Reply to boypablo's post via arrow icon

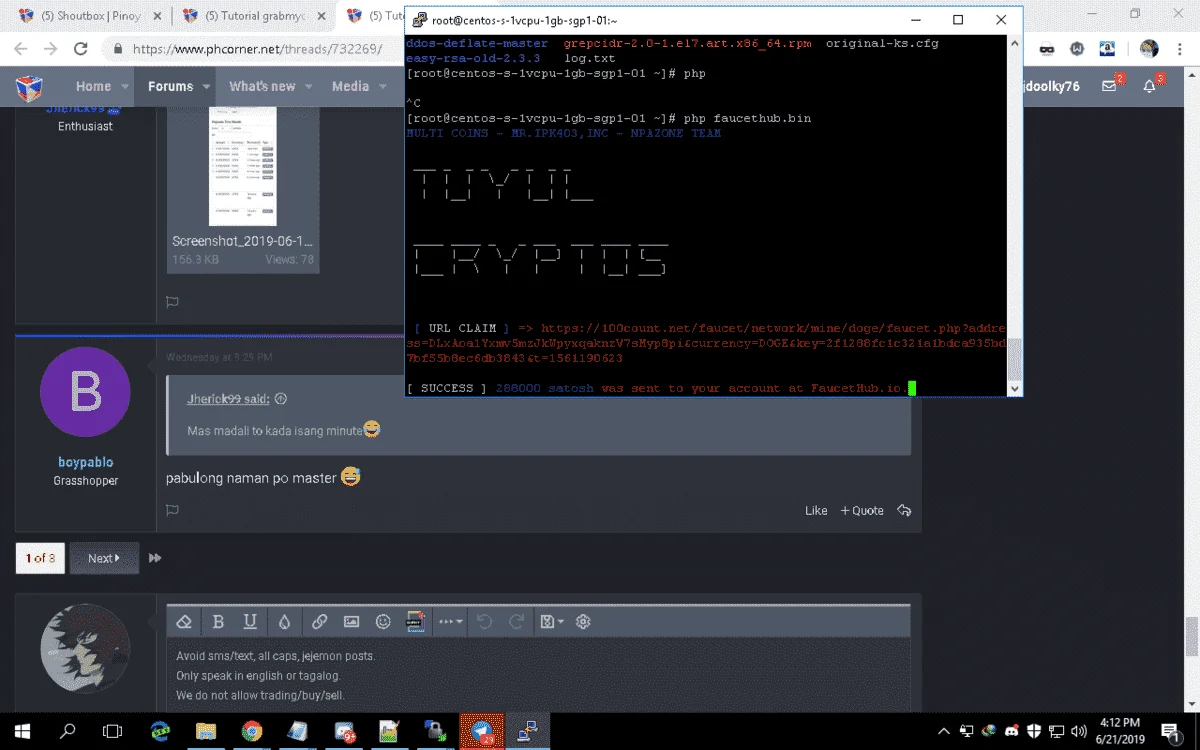click(904, 510)
